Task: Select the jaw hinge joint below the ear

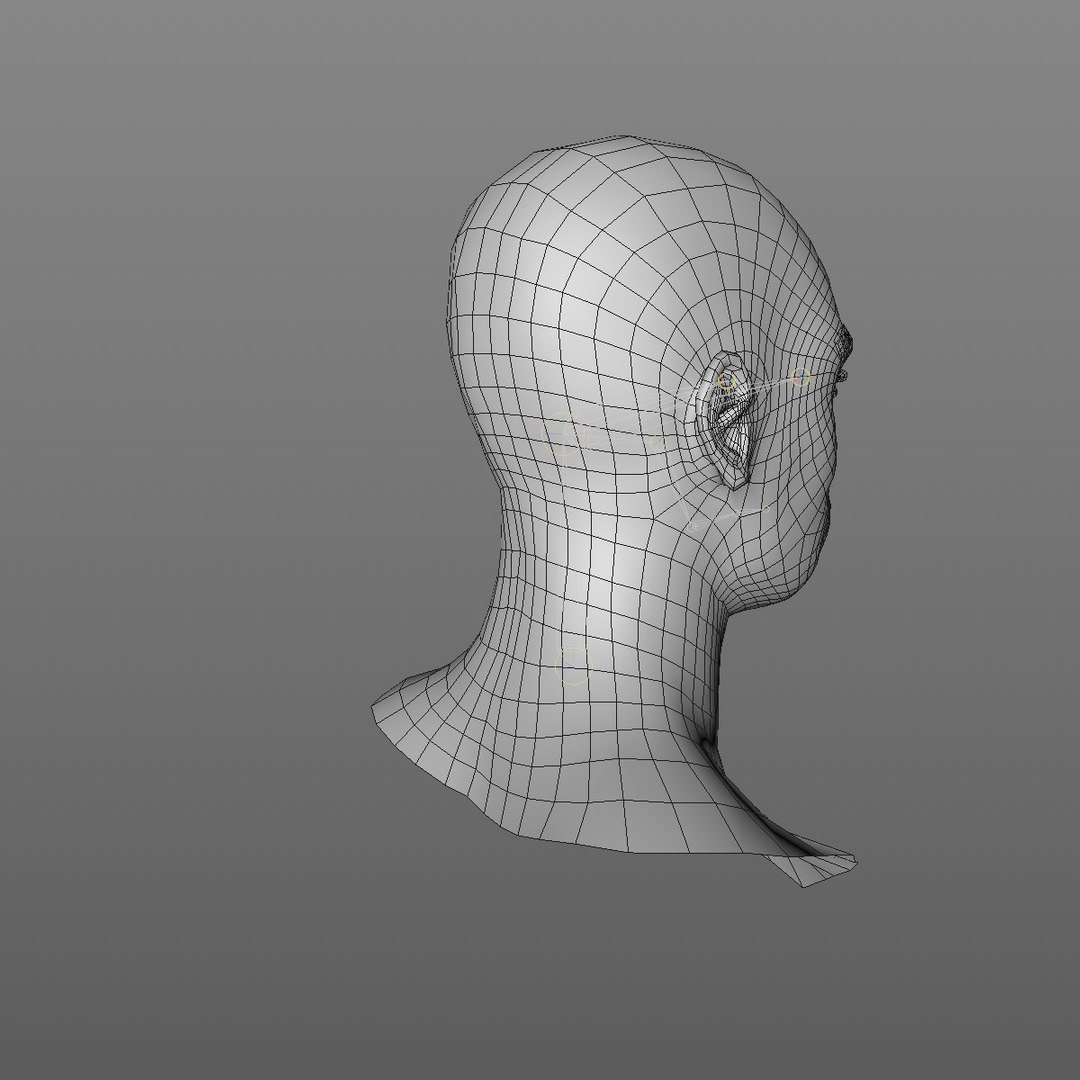Action: pyautogui.click(x=694, y=527)
